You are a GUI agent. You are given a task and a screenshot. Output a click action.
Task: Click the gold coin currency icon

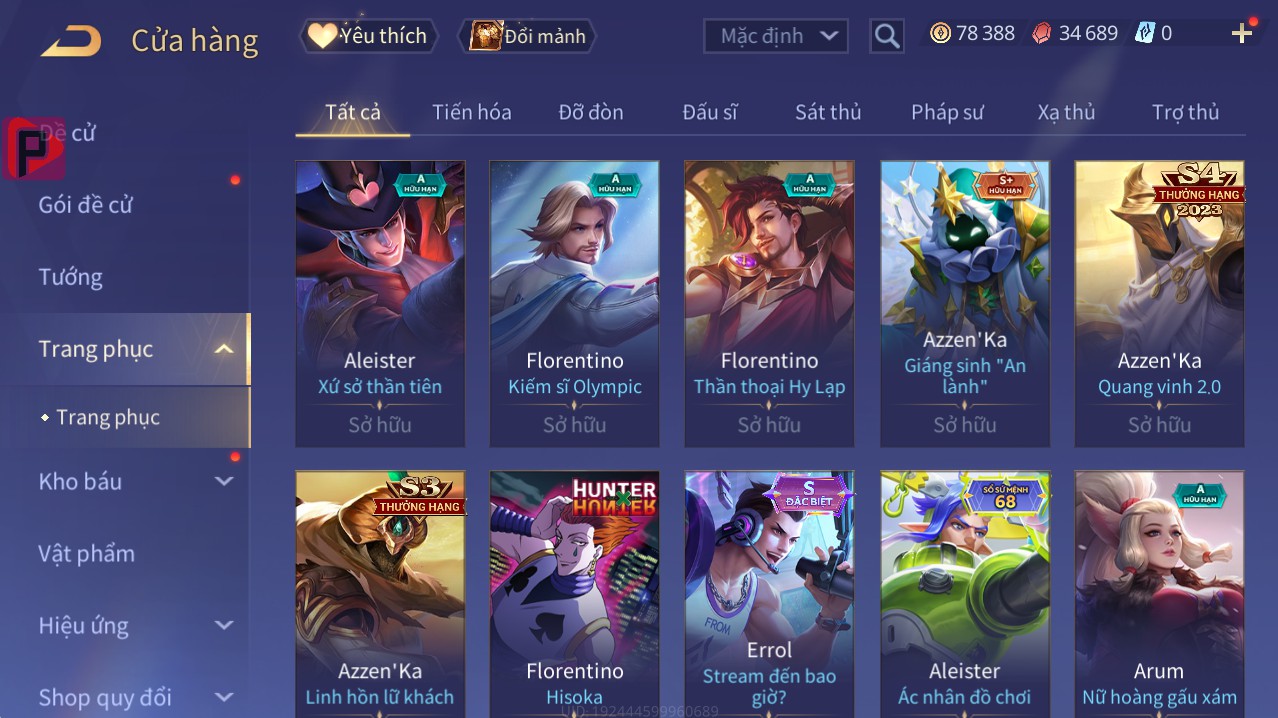point(940,33)
